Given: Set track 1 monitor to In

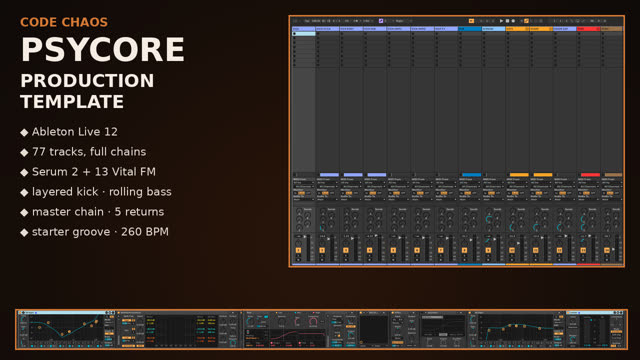Looking at the screenshot, I should click(295, 193).
